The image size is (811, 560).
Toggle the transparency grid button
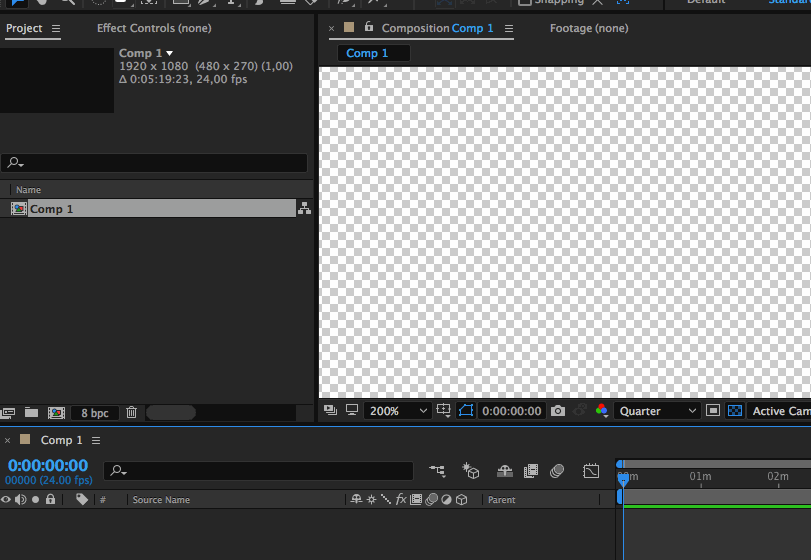coord(735,411)
